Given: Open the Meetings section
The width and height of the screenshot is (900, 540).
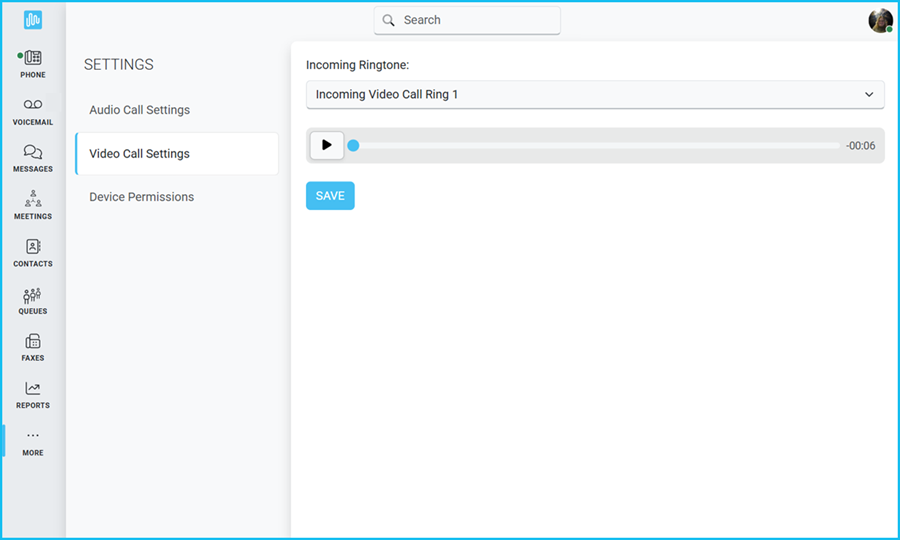Looking at the screenshot, I should click(33, 205).
